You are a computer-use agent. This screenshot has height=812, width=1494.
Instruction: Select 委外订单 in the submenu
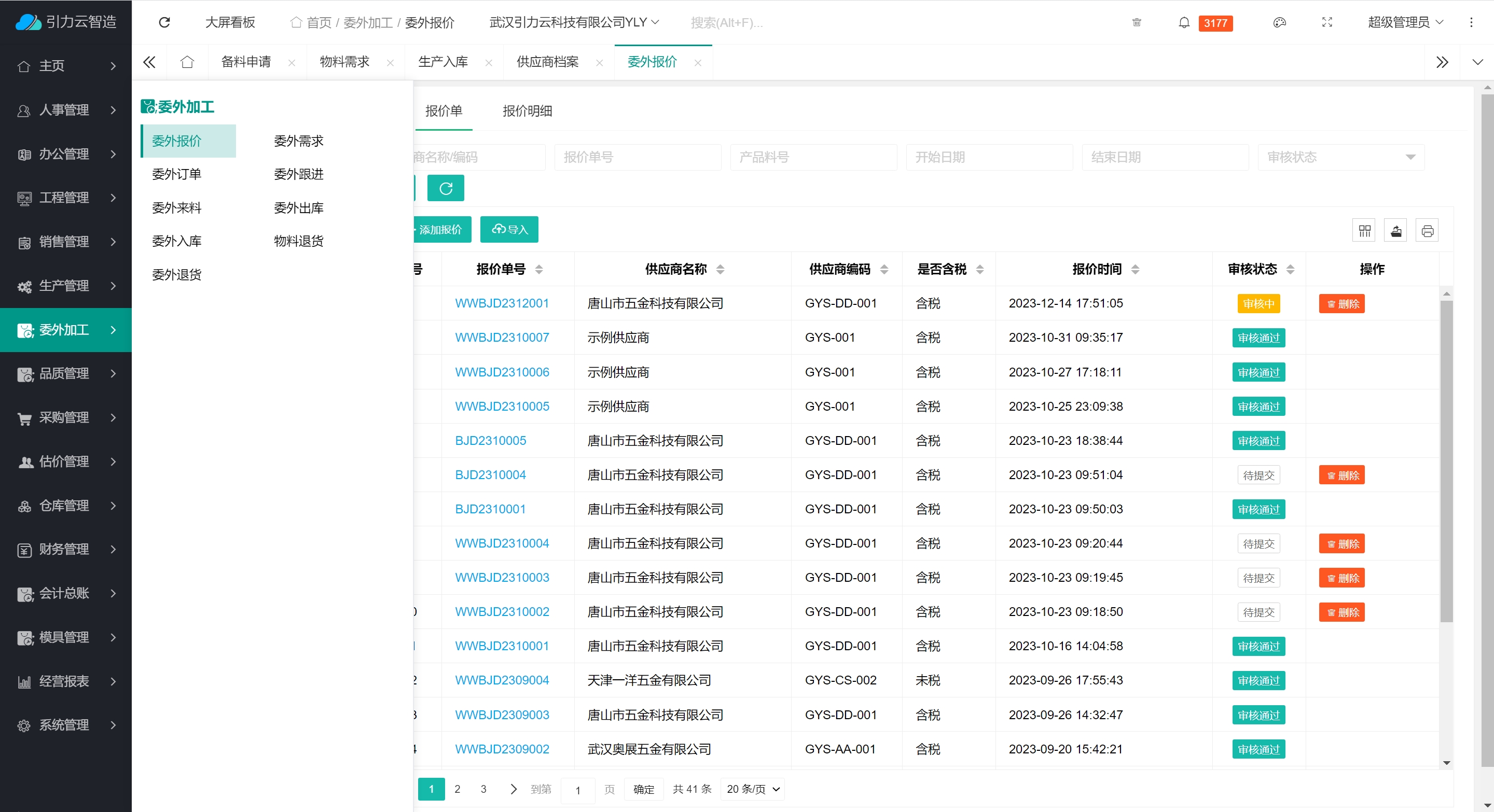(x=176, y=174)
